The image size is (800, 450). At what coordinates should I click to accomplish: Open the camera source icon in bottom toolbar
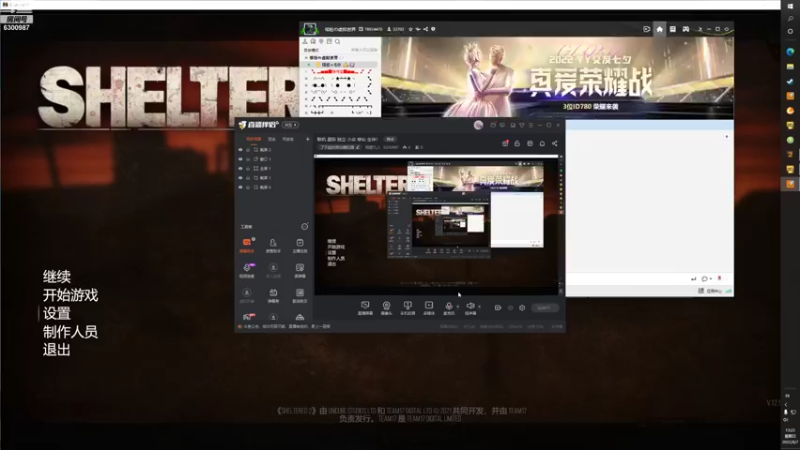click(x=386, y=306)
